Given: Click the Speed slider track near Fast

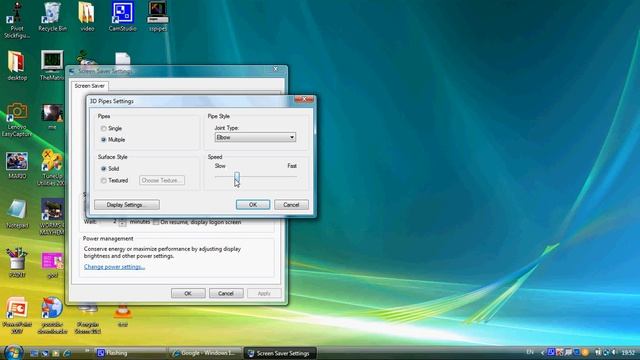Looking at the screenshot, I should (291, 177).
